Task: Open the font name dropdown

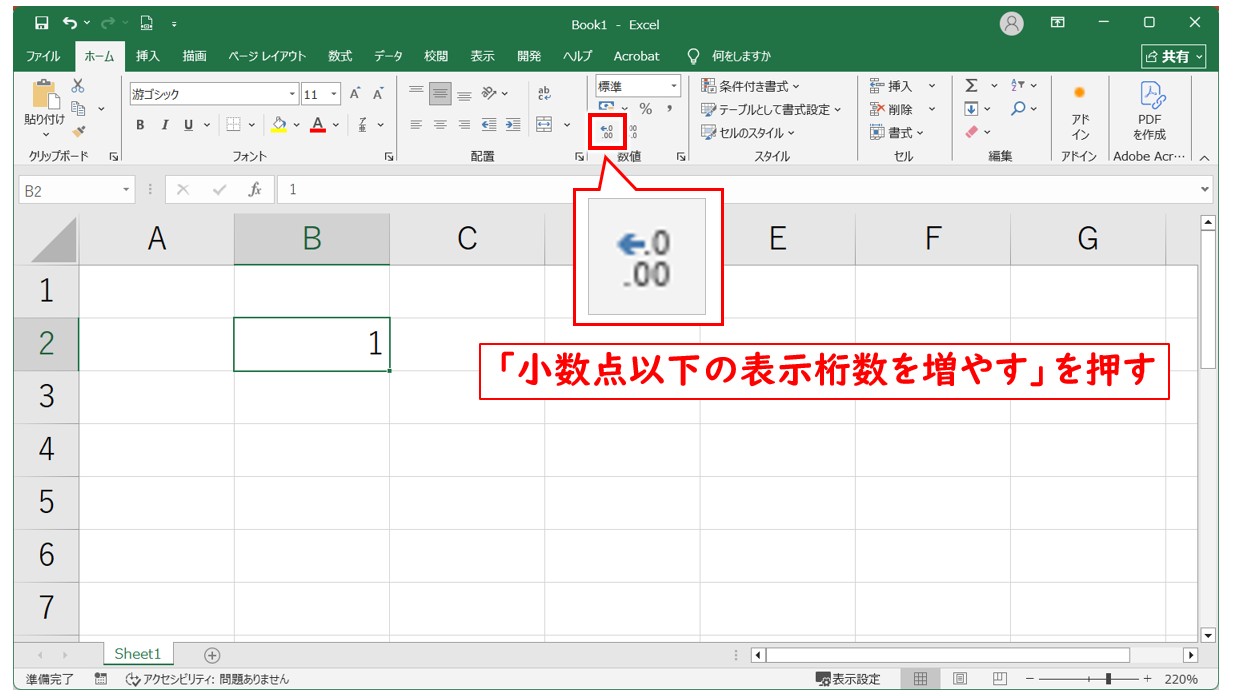Action: coord(293,94)
